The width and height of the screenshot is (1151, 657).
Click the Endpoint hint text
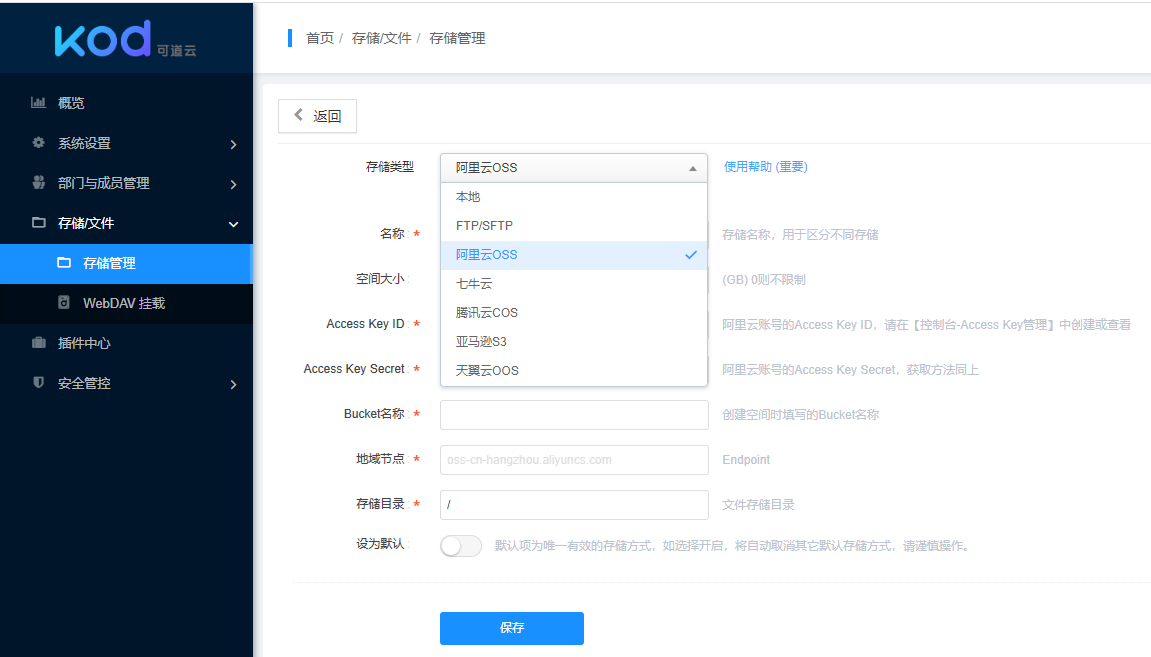746,460
